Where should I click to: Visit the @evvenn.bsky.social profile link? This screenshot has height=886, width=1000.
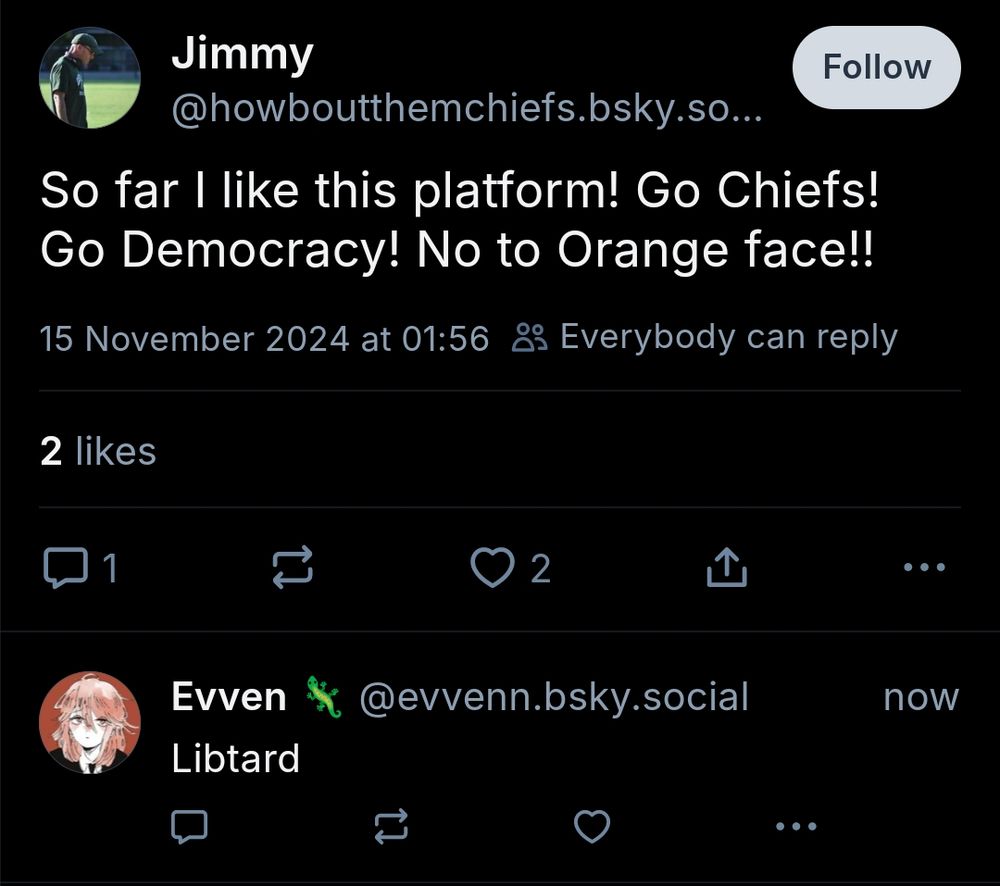tap(553, 697)
